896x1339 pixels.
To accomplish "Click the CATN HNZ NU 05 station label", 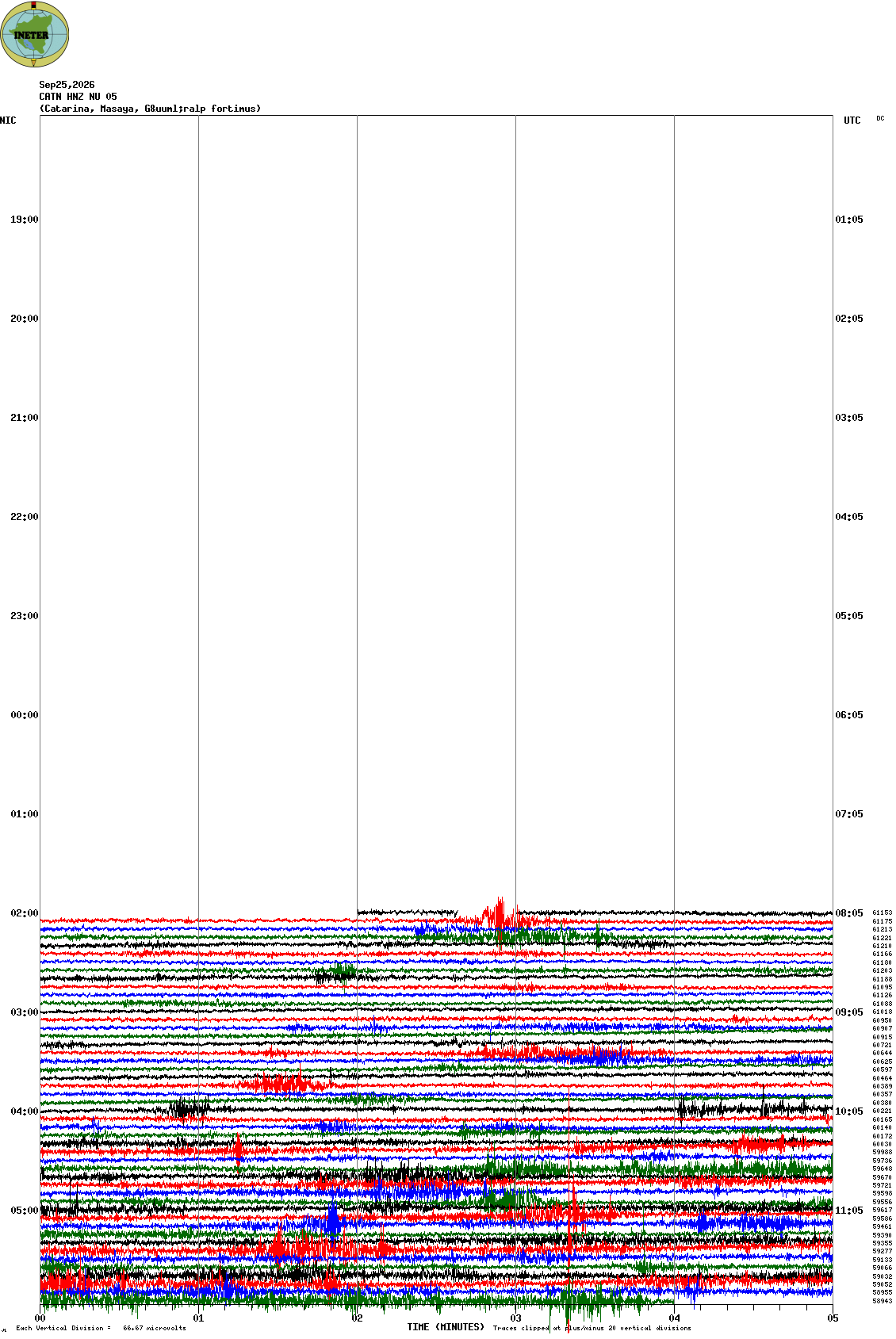I will click(x=78, y=97).
